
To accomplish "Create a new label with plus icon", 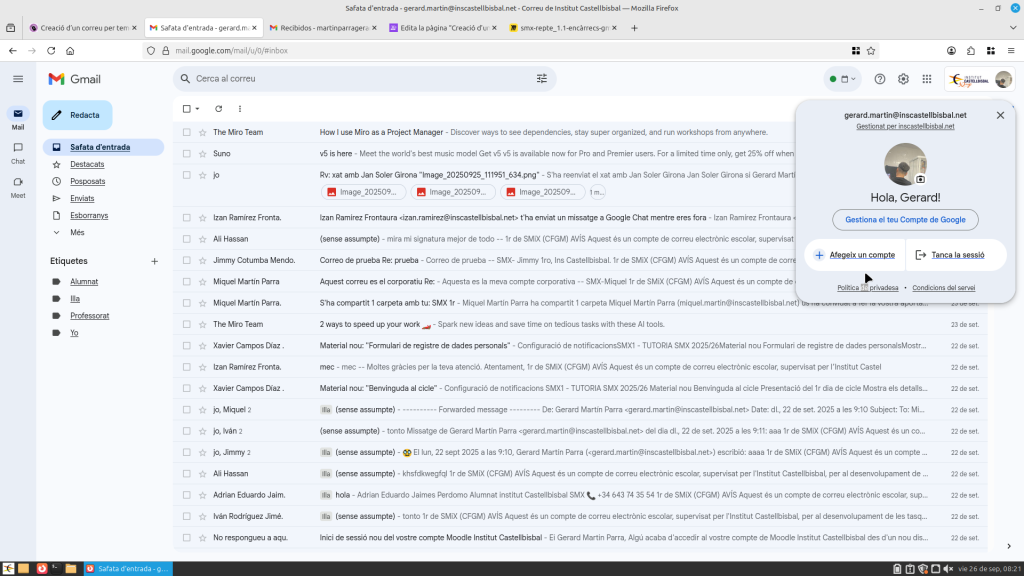I will (x=154, y=261).
